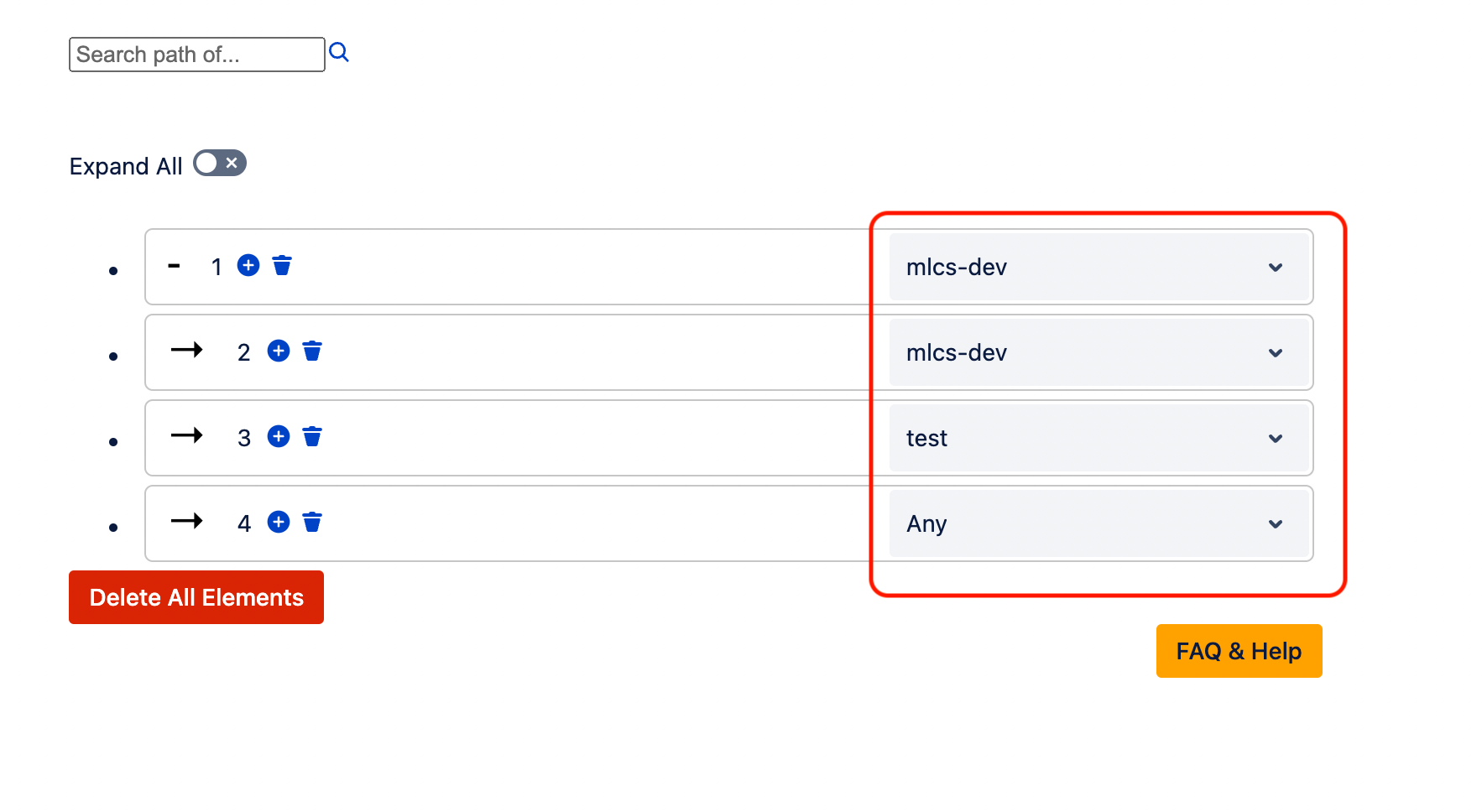Image resolution: width=1482 pixels, height=812 pixels.
Task: Add a child to element 1
Action: click(248, 265)
